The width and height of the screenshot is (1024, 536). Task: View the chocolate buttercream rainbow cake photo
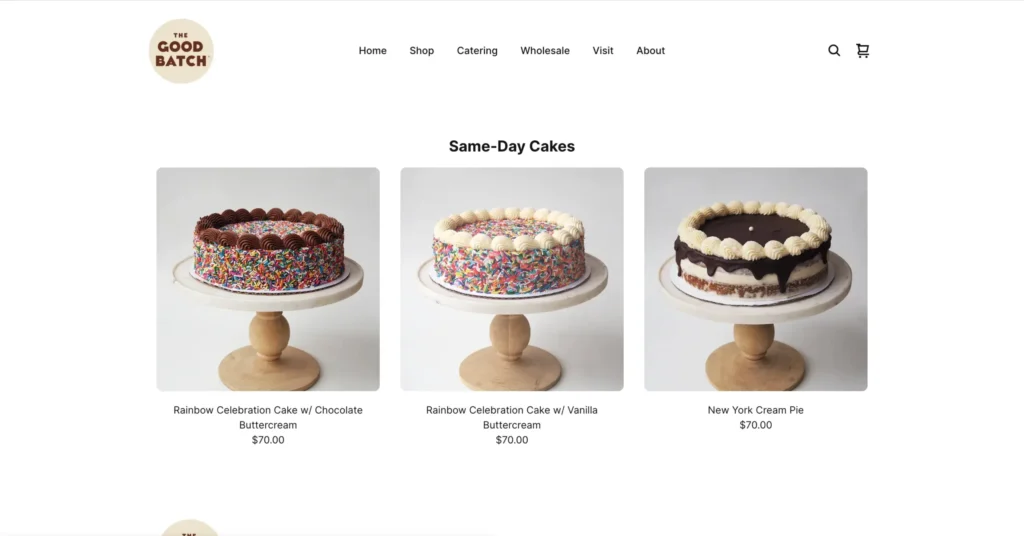pos(268,279)
